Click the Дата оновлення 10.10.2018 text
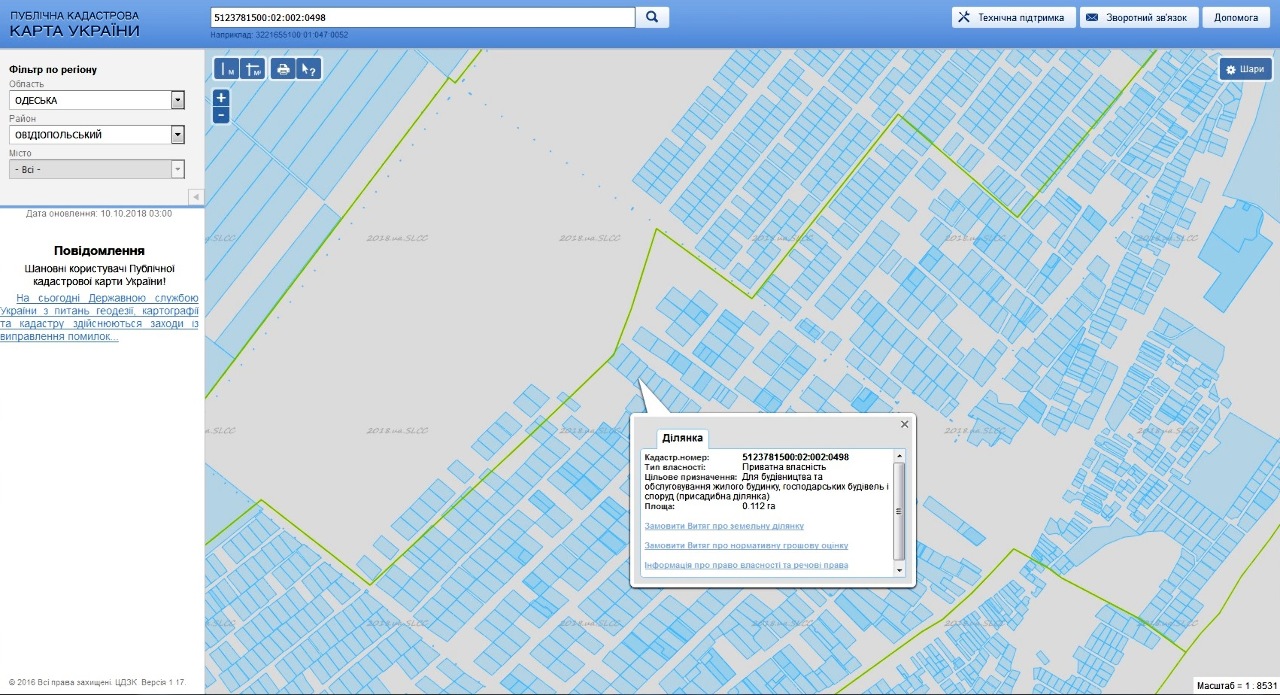 (99, 214)
